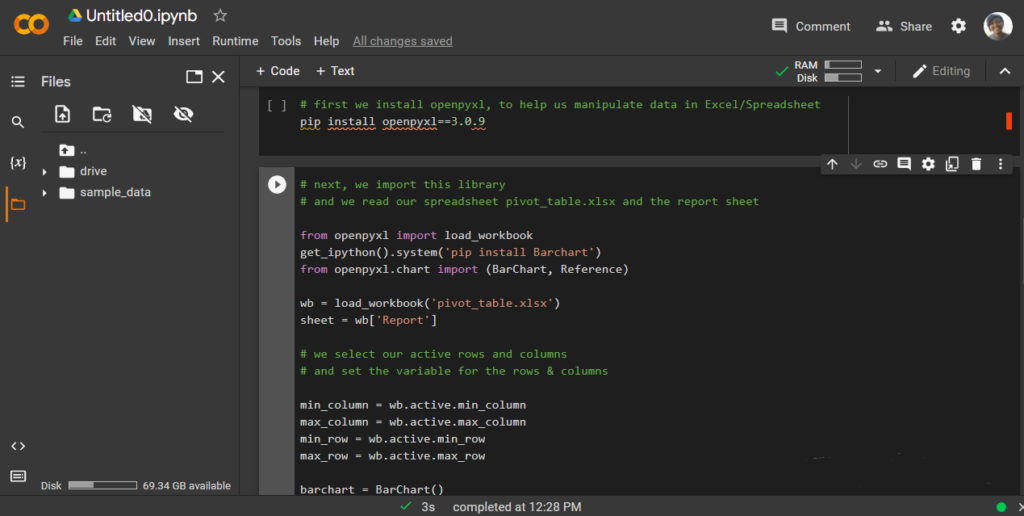1024x516 pixels.
Task: Copy link to cell
Action: (880, 164)
